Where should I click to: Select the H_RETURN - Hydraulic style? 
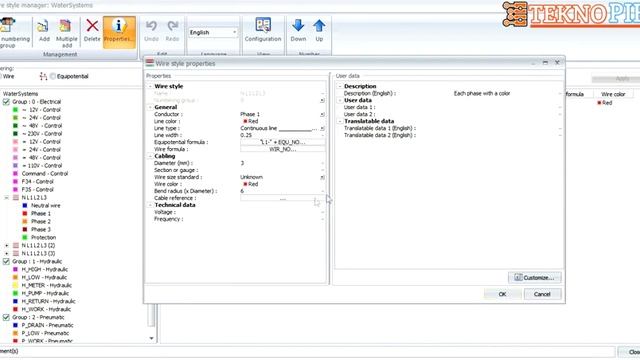tap(48, 301)
